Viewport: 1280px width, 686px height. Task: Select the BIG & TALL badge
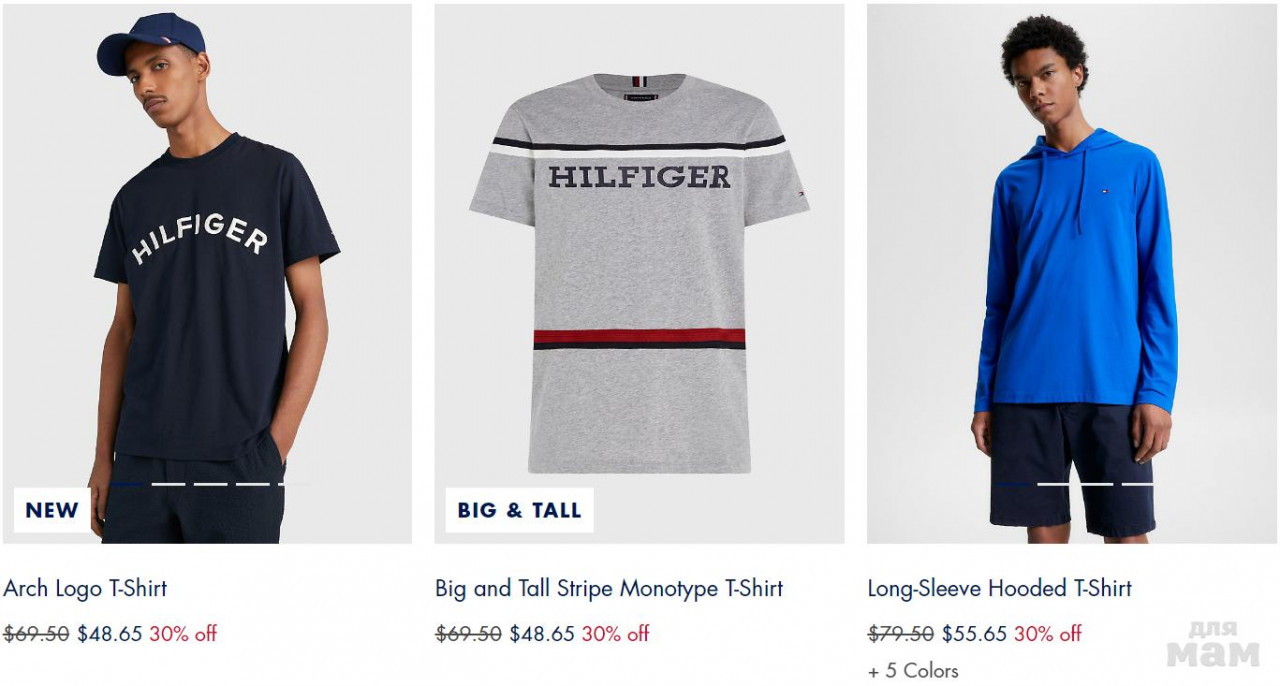coord(519,510)
